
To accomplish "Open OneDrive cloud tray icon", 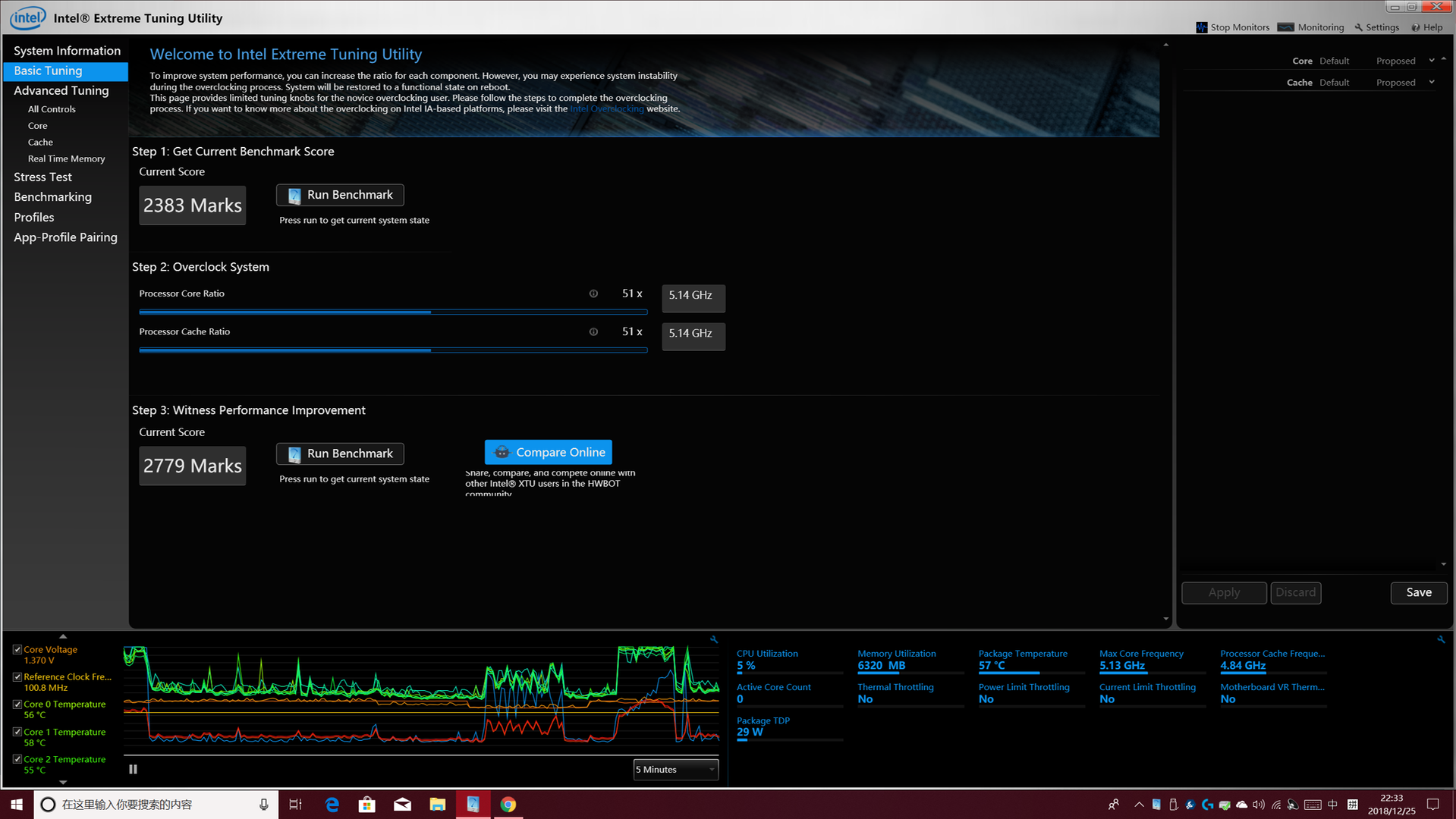I will (1241, 805).
